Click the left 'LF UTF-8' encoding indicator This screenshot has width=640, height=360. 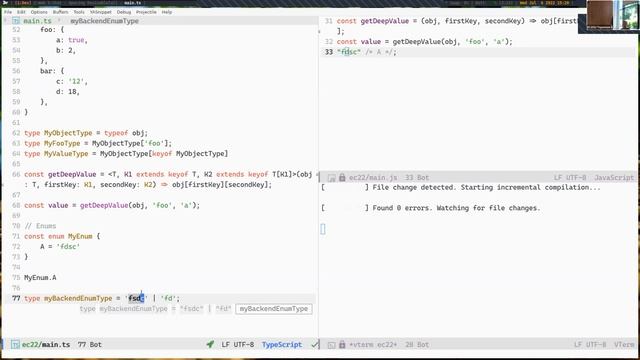[238, 344]
